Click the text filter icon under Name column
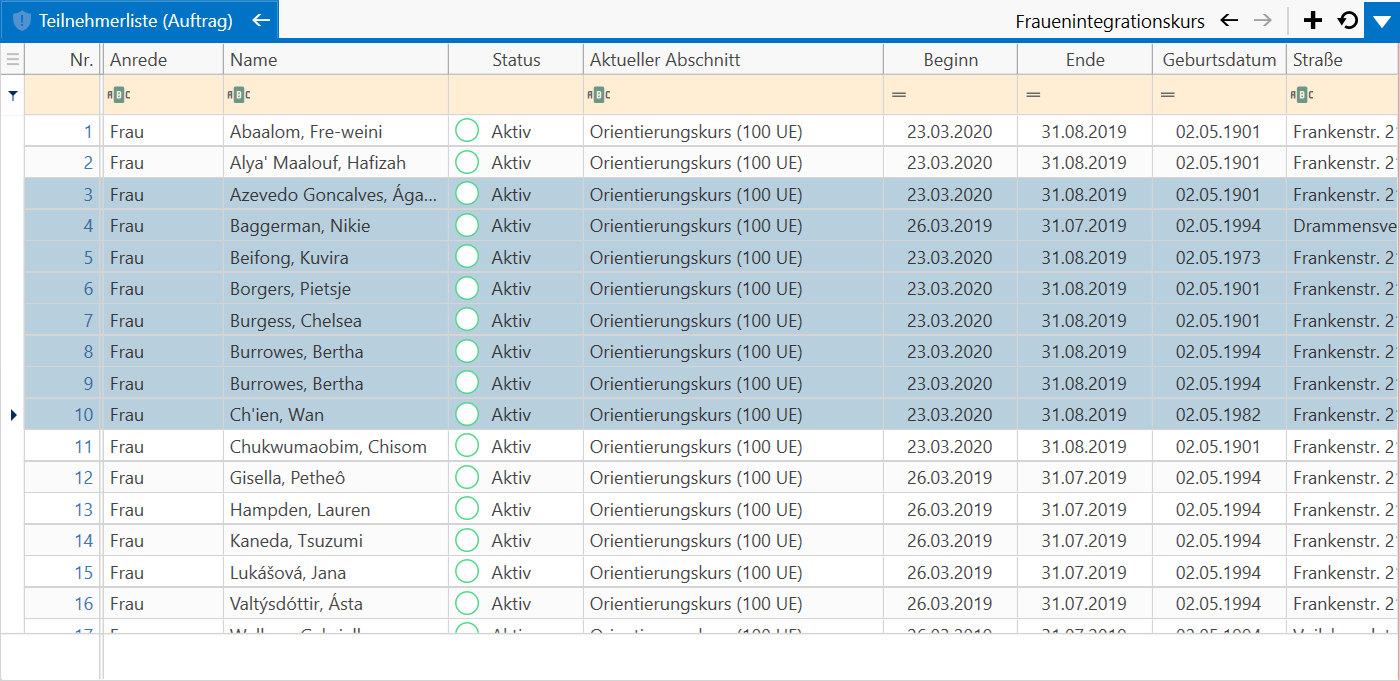 coord(239,95)
